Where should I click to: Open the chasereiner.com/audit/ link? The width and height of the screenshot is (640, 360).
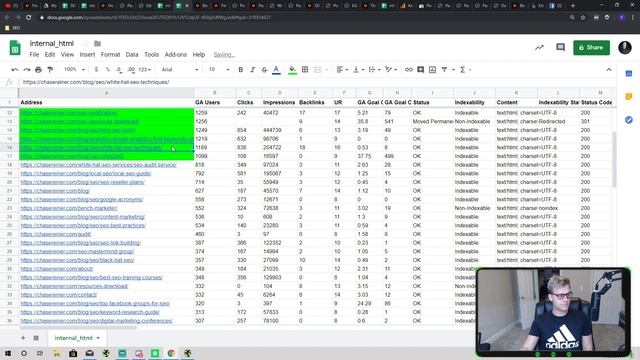(x=56, y=234)
